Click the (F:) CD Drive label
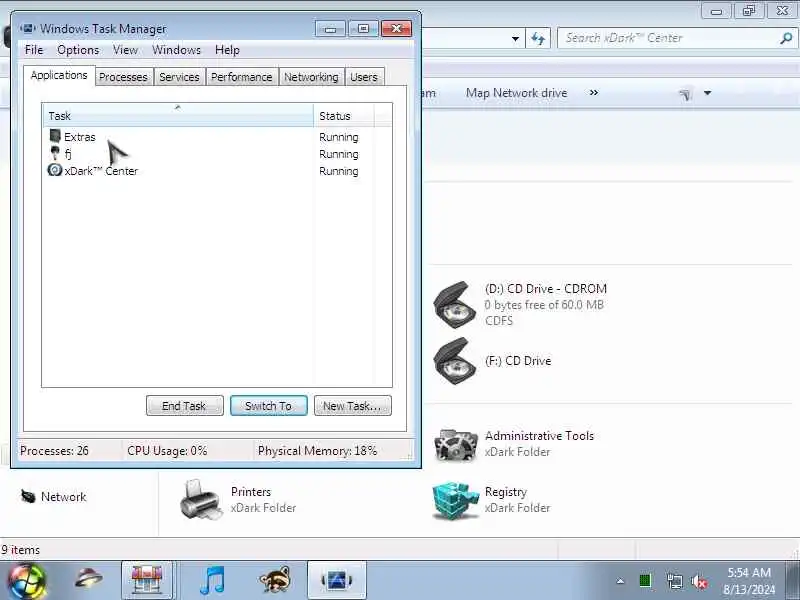The image size is (800, 600). click(x=518, y=361)
